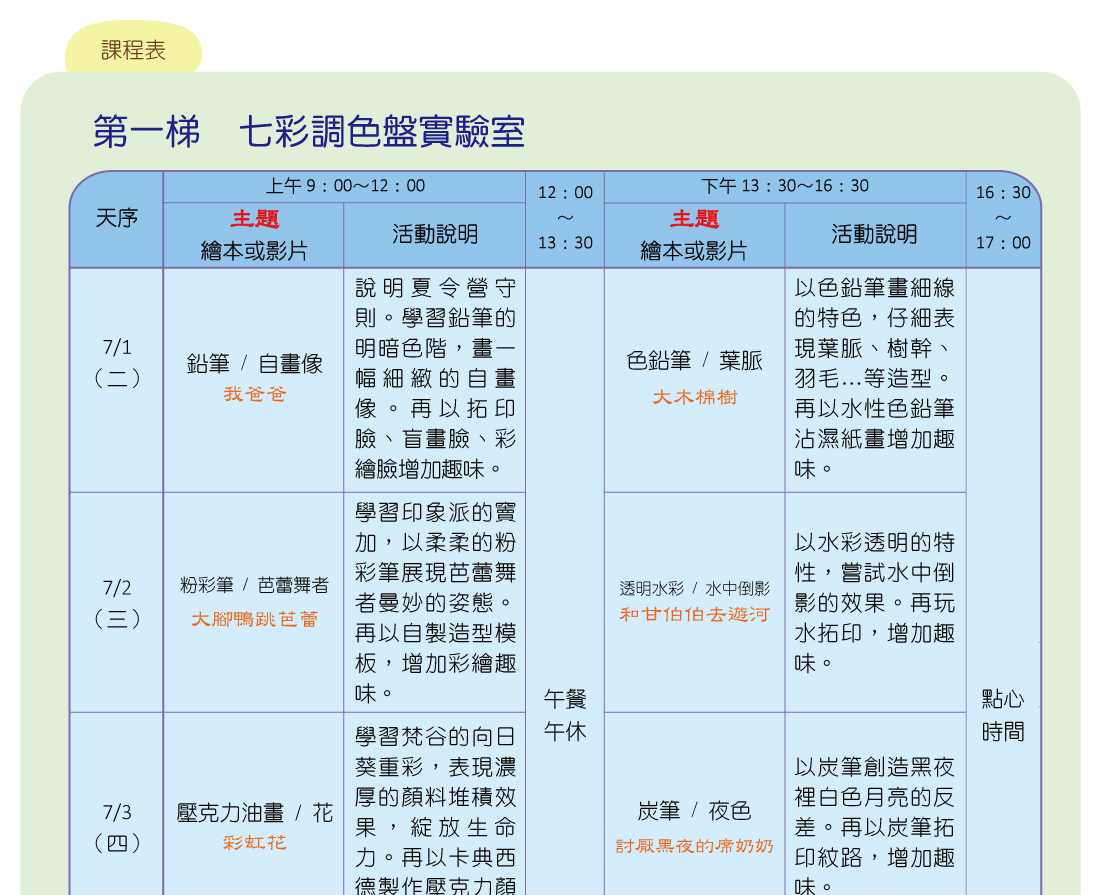Select the 下午 13:30~16:30 header cell
Image resolution: width=1100 pixels, height=895 pixels.
[784, 186]
